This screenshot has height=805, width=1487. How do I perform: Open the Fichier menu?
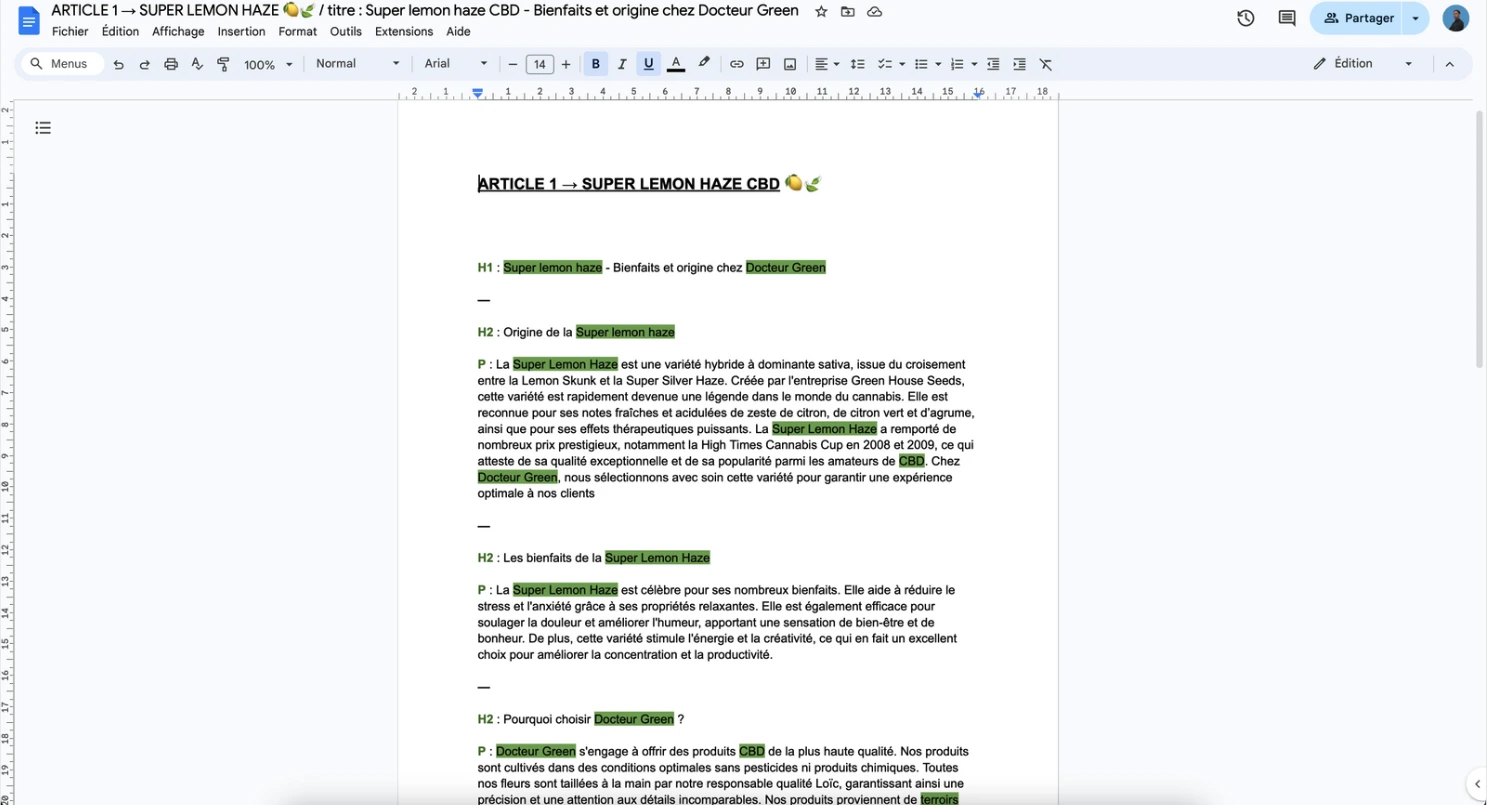tap(70, 31)
